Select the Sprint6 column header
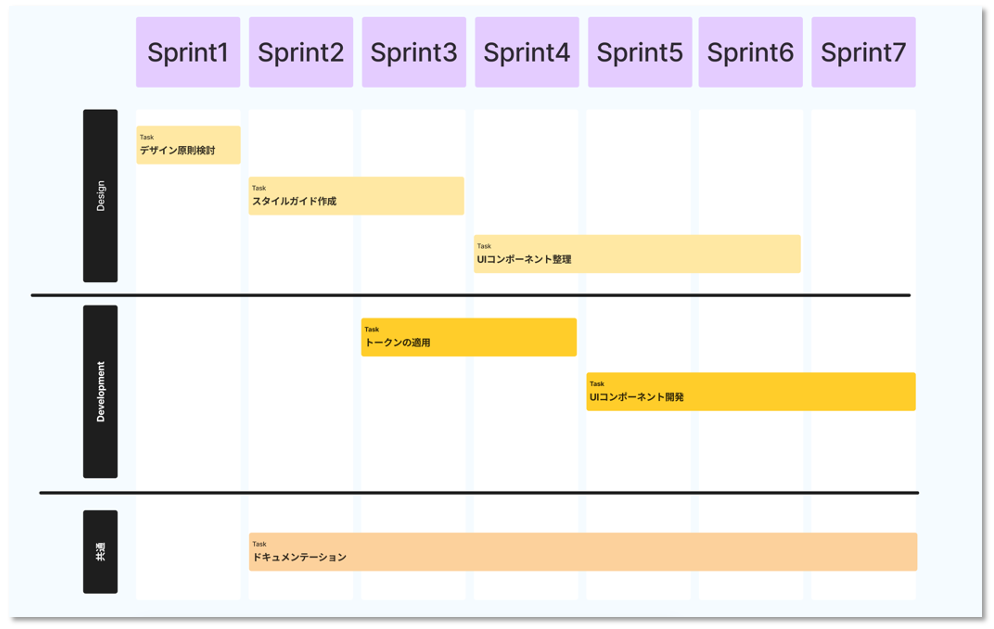The width and height of the screenshot is (994, 629). (x=751, y=52)
